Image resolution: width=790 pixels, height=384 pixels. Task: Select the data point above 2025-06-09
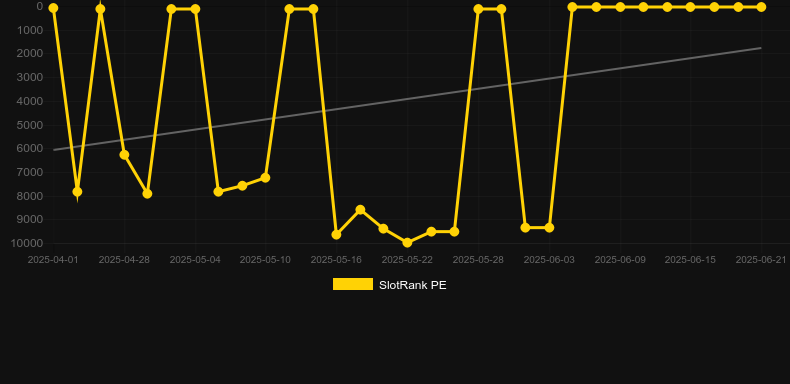620,7
